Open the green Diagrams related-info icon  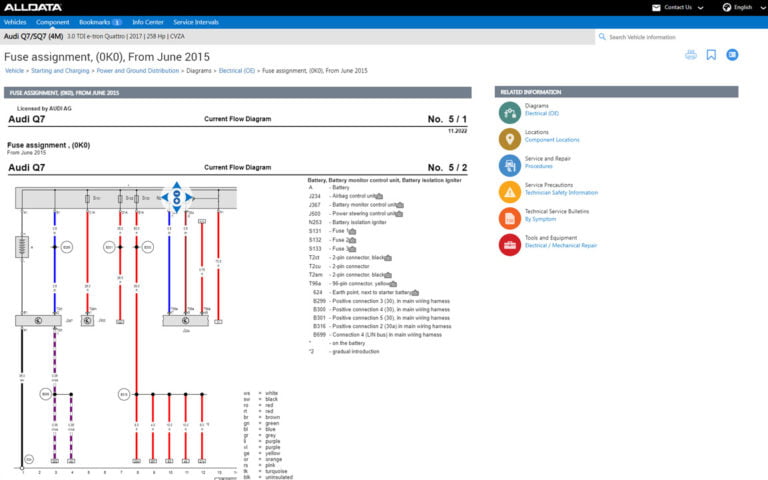click(x=510, y=113)
